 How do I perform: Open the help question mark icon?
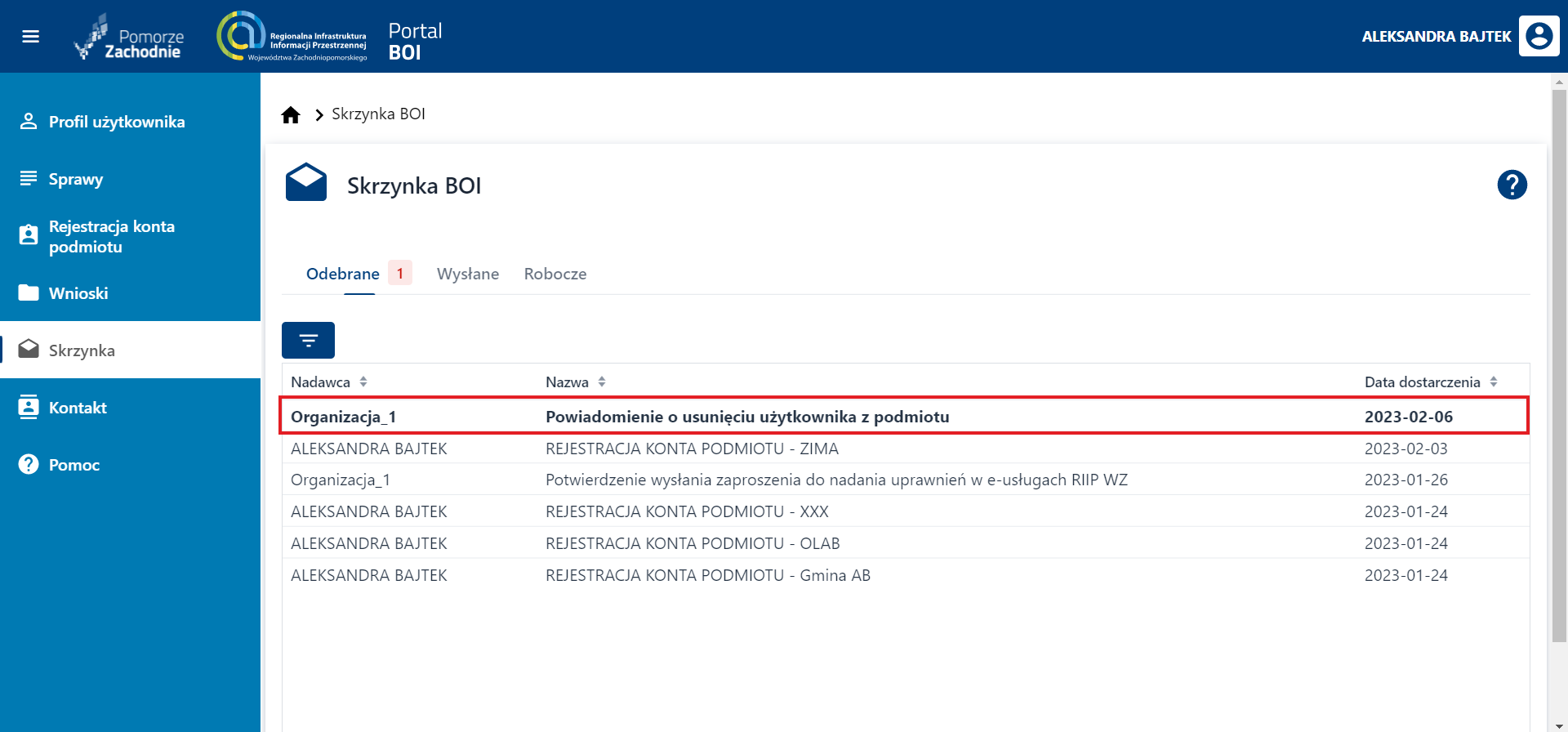tap(1512, 185)
